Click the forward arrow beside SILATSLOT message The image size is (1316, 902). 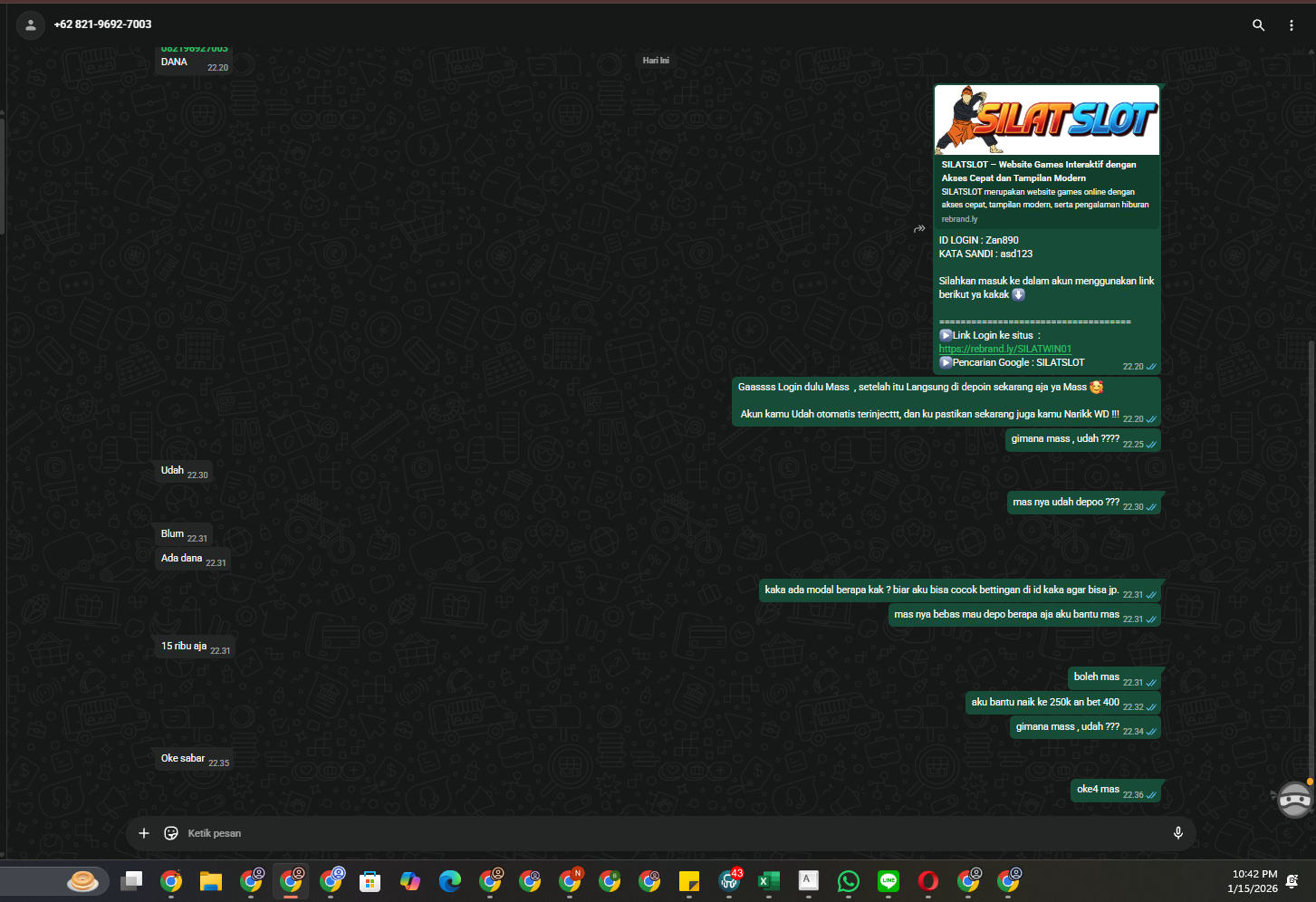click(x=919, y=229)
